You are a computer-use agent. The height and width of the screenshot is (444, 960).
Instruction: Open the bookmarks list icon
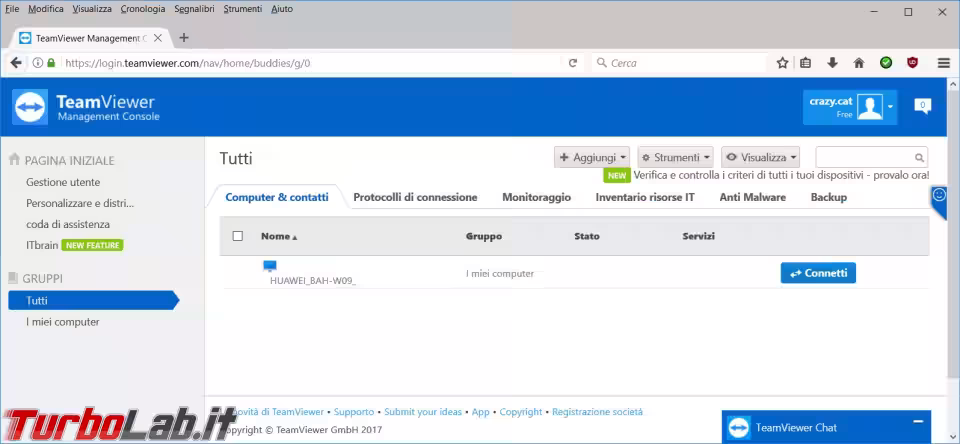pos(806,62)
